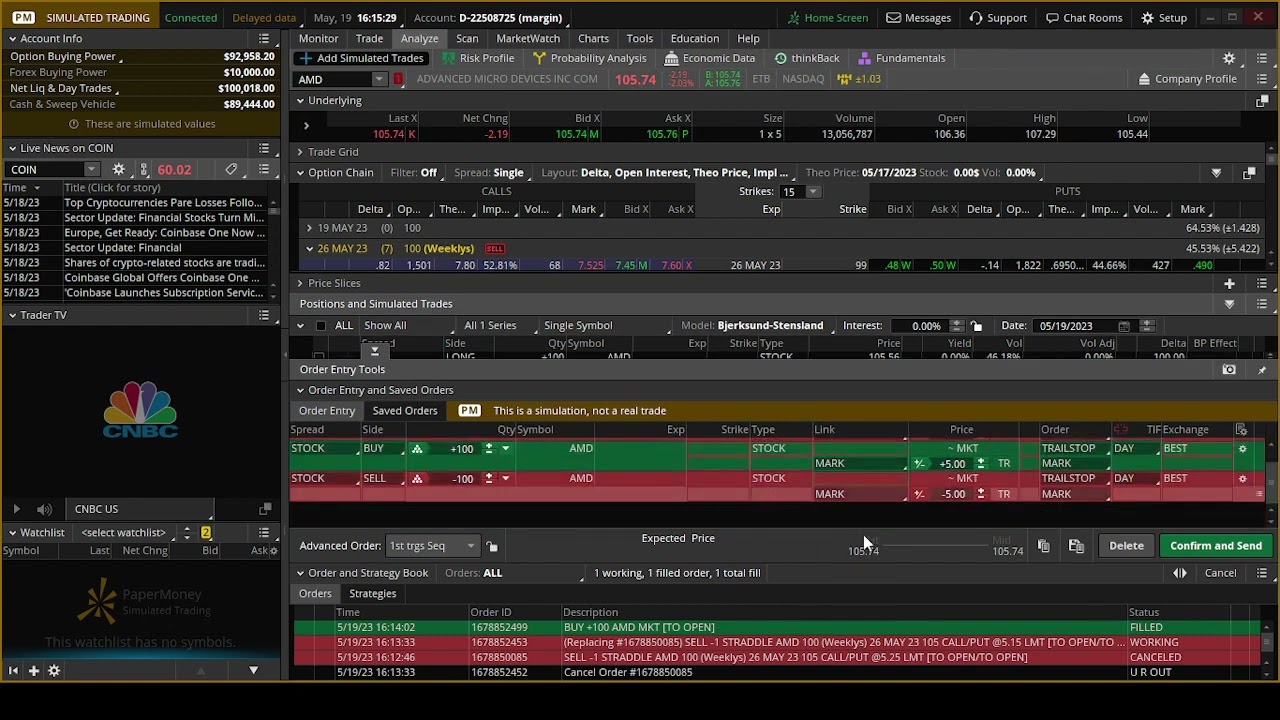This screenshot has width=1280, height=720.
Task: Play Trader TV CNBC video
Action: point(16,510)
